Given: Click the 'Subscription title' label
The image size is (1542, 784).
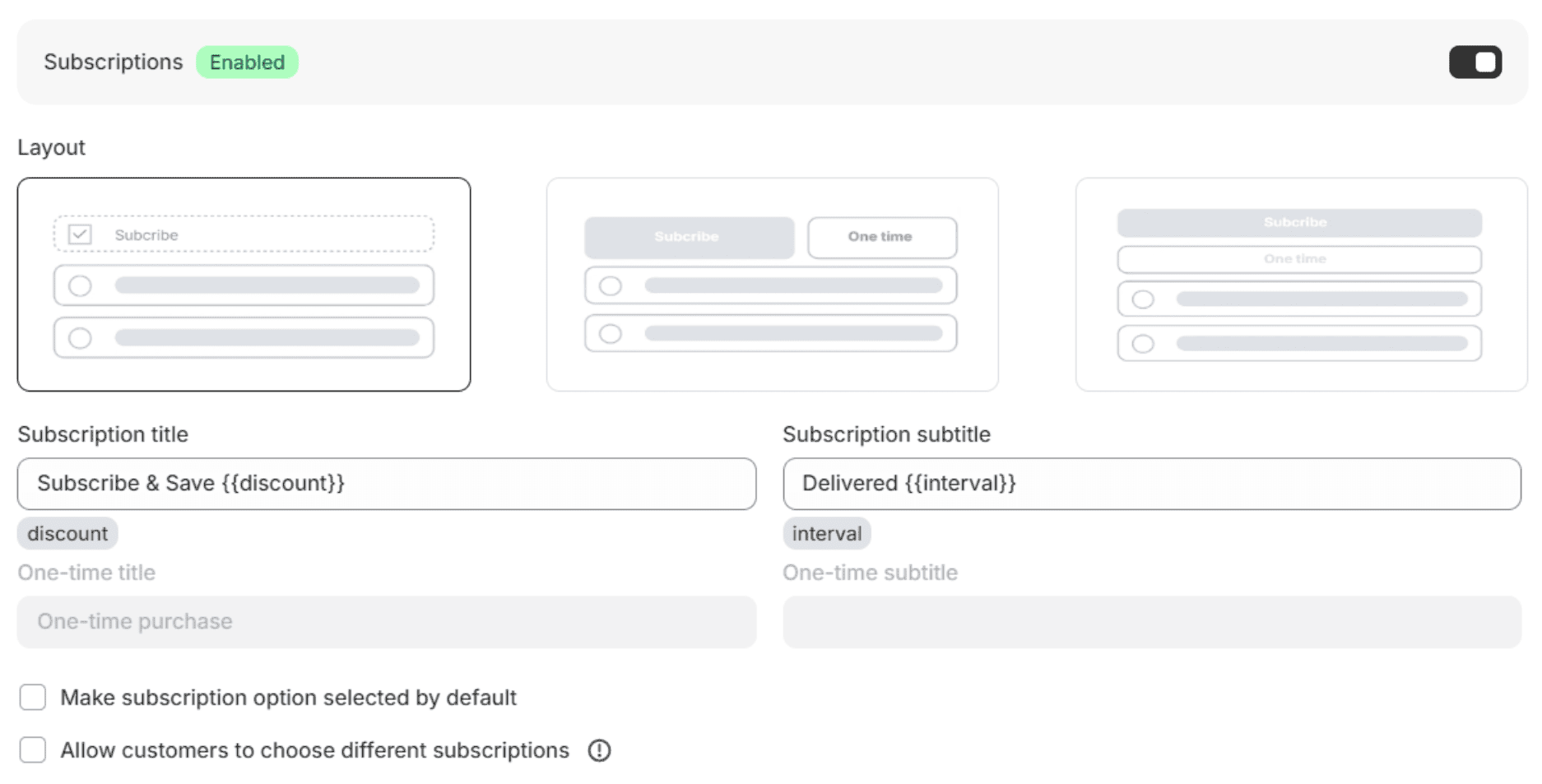Looking at the screenshot, I should pyautogui.click(x=103, y=434).
